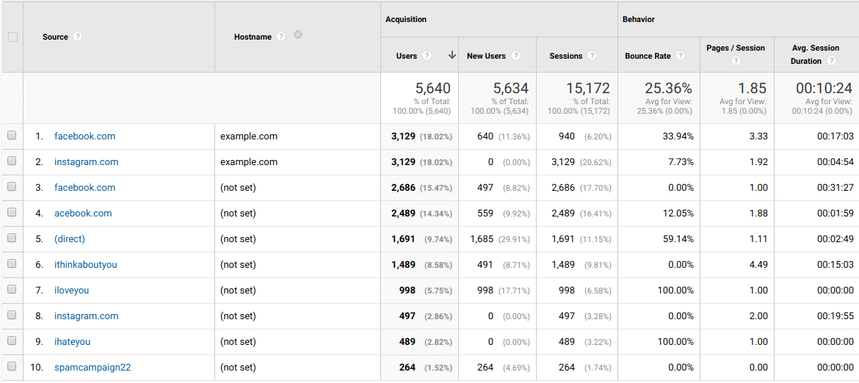Click help icon beside Avg. Session Duration
Viewport: 859px width, 383px height.
832,61
